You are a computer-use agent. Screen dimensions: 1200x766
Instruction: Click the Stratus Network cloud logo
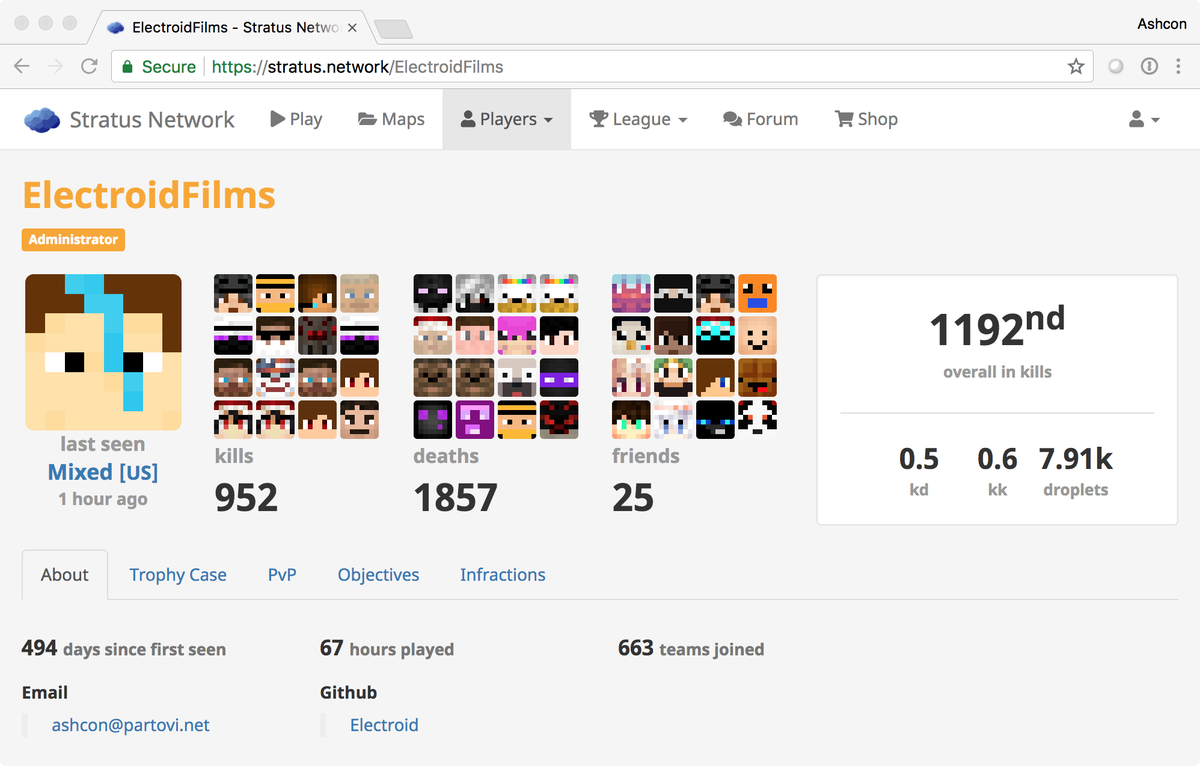pyautogui.click(x=42, y=119)
